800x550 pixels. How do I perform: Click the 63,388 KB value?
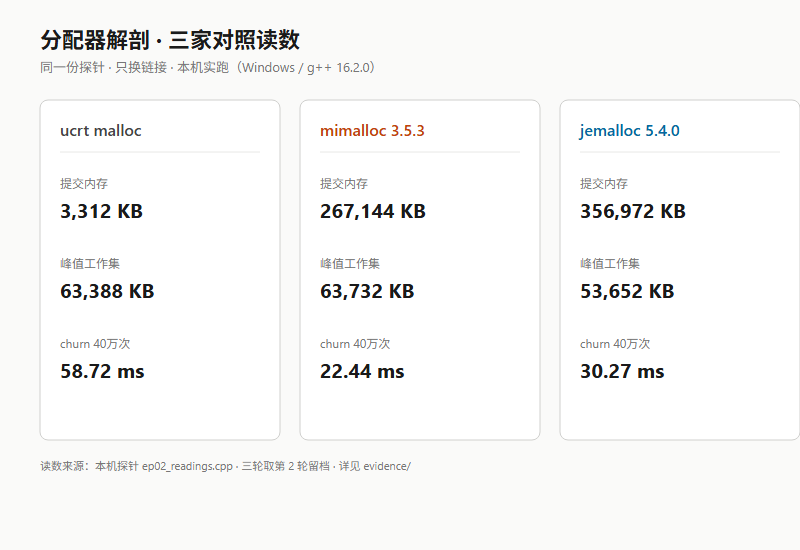107,291
